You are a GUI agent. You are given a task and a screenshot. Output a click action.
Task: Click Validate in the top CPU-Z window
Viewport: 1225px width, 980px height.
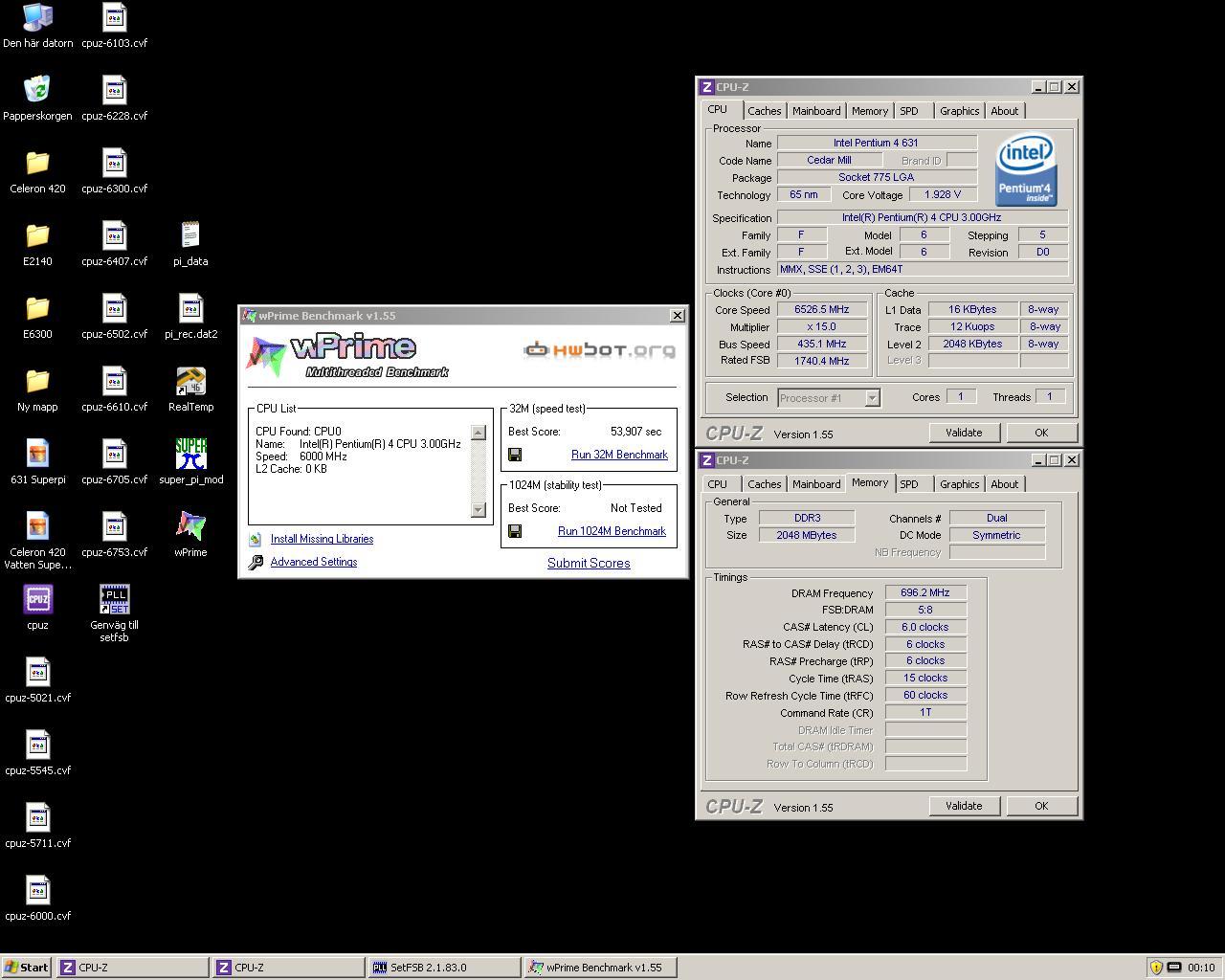click(964, 433)
